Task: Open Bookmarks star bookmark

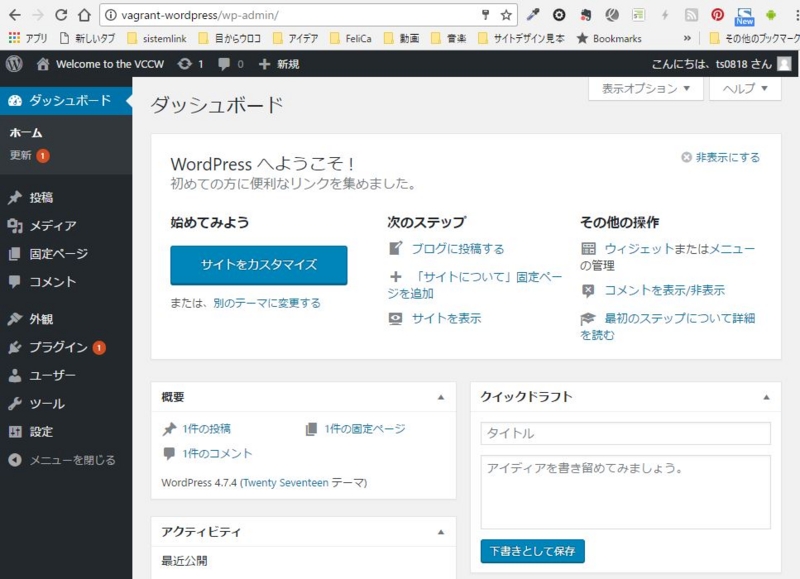Action: point(609,38)
